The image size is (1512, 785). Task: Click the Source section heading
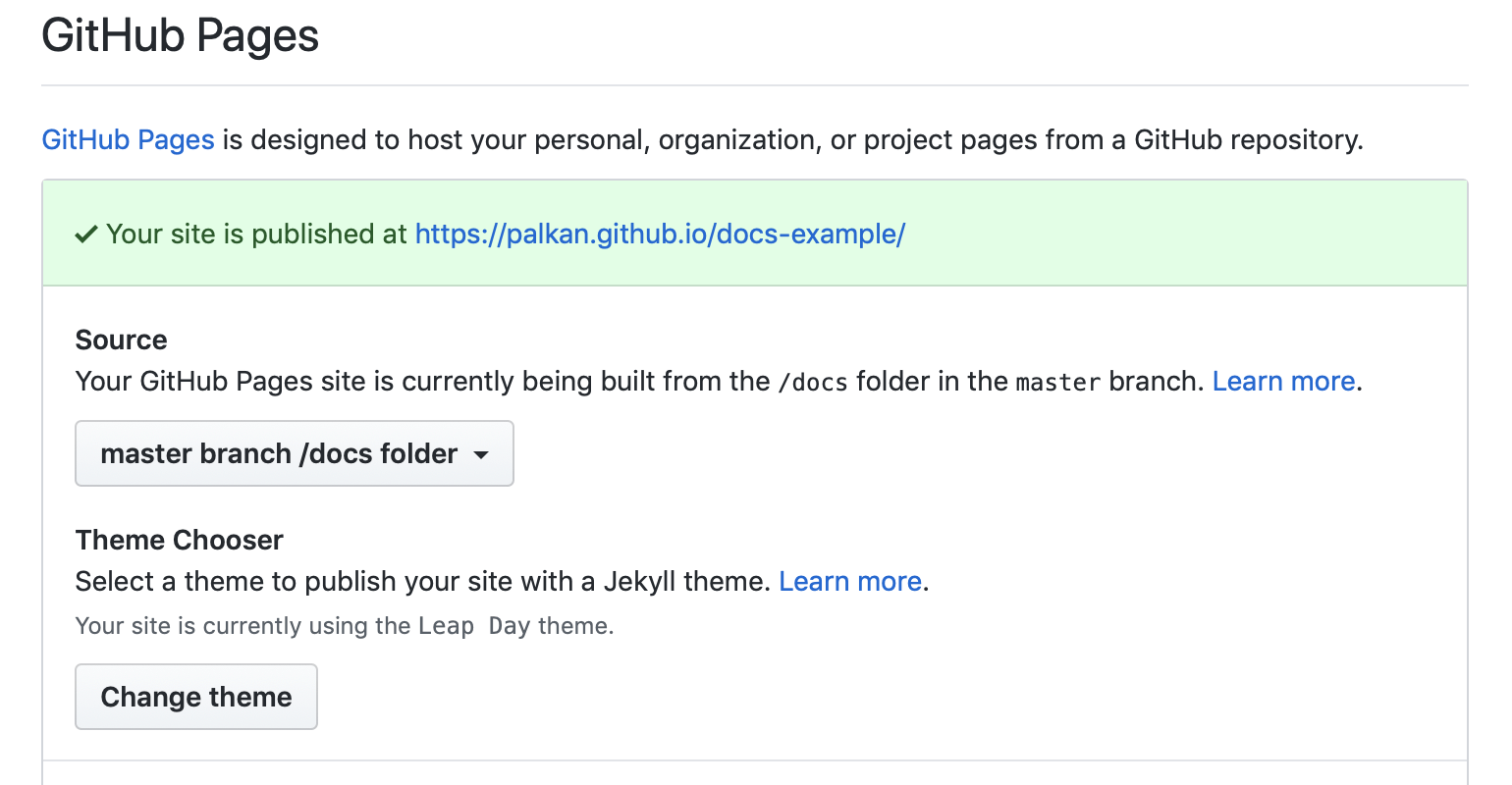(x=122, y=340)
